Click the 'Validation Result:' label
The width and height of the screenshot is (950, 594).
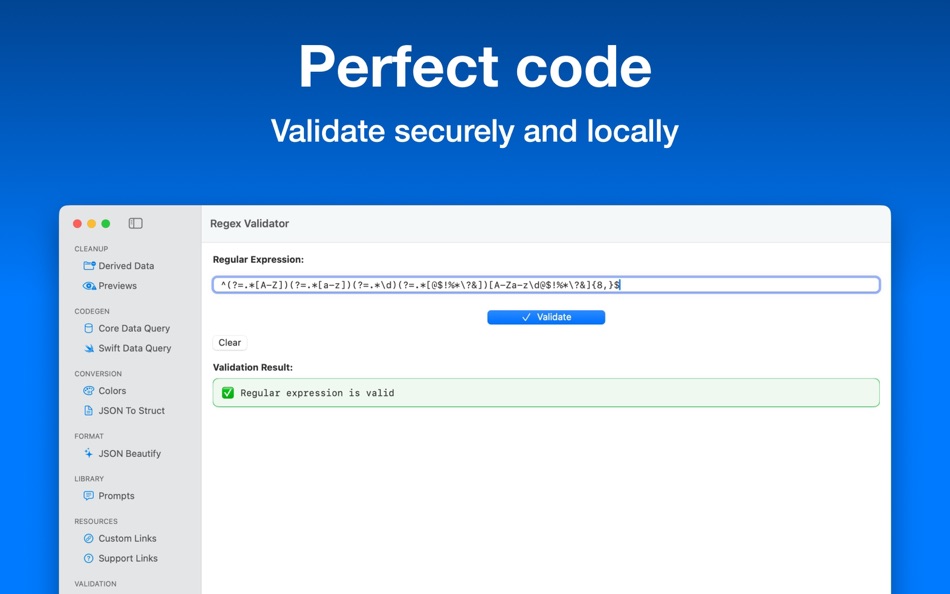253,367
